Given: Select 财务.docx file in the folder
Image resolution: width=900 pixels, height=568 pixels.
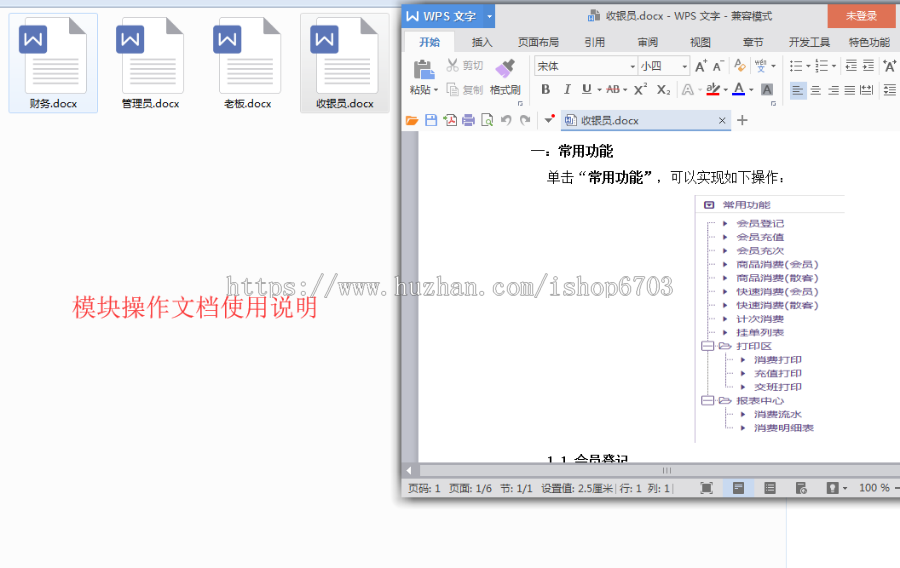Looking at the screenshot, I should click(53, 63).
